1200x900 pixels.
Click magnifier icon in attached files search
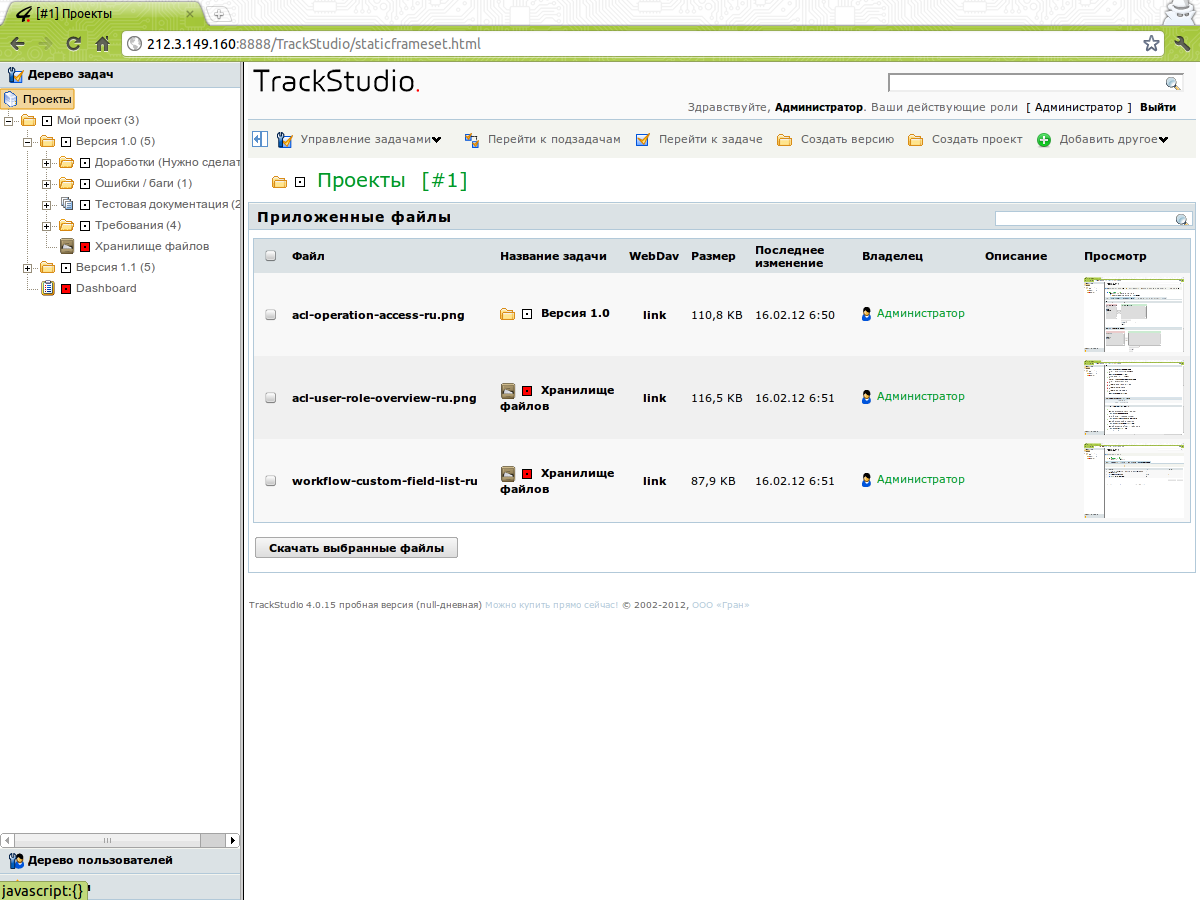(x=1182, y=219)
